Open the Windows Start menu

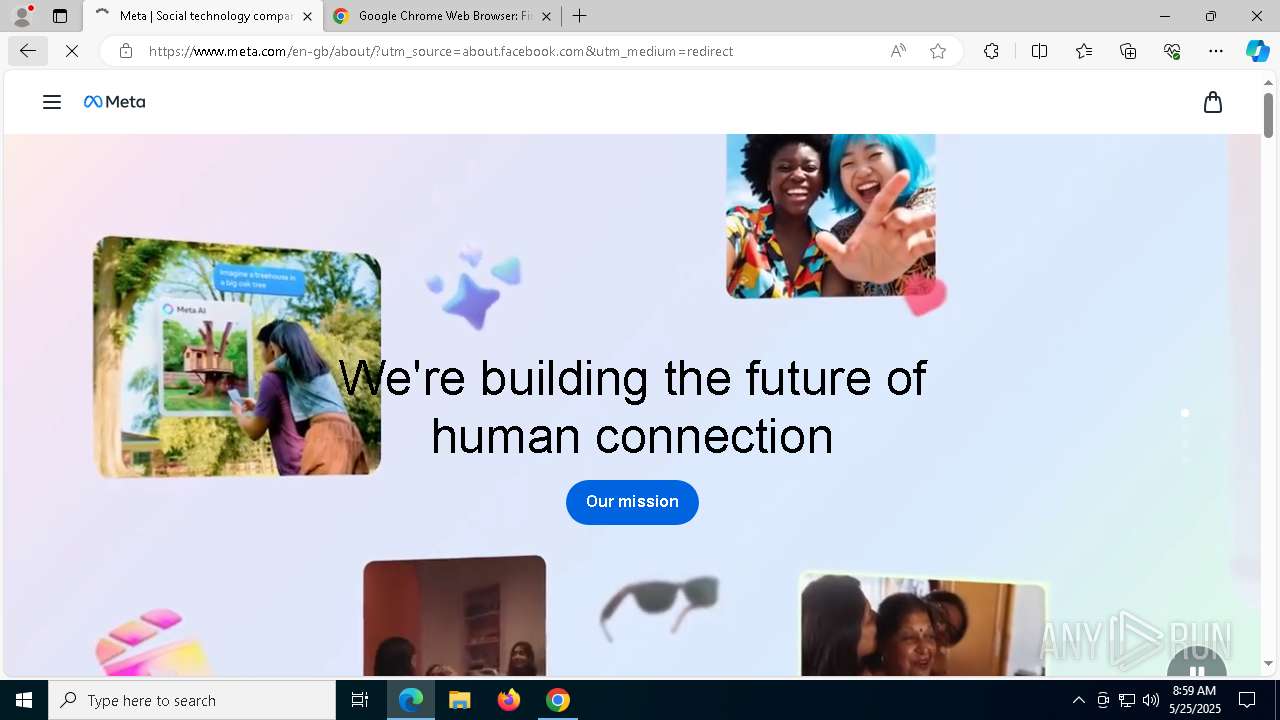pyautogui.click(x=24, y=700)
